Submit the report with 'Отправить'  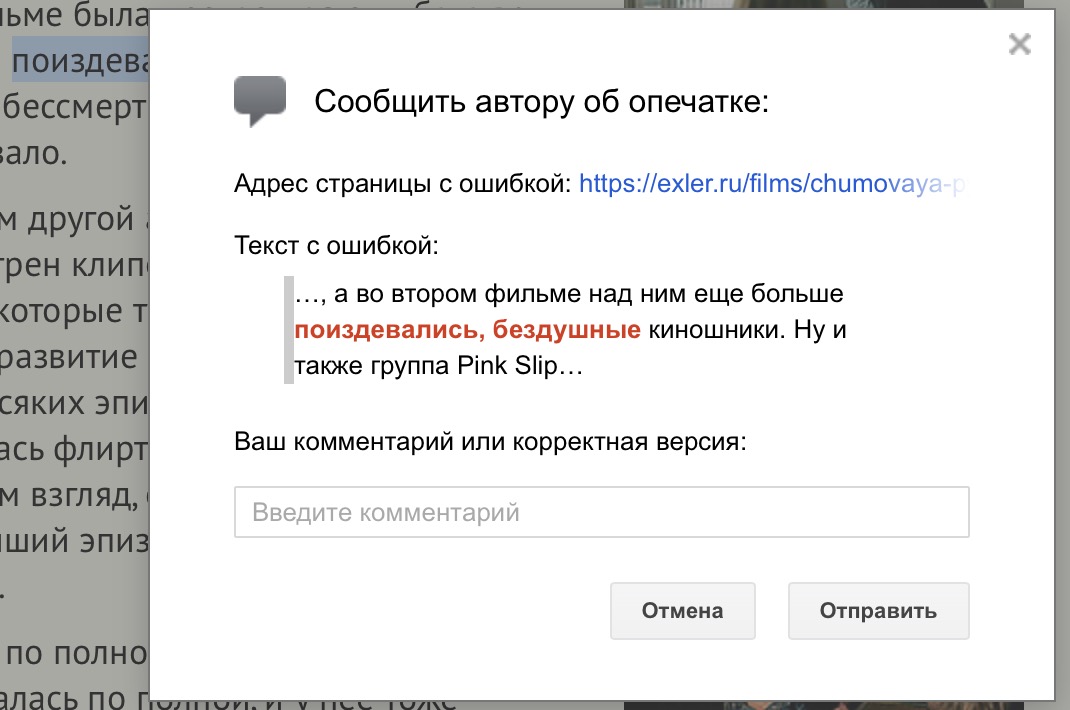point(878,611)
